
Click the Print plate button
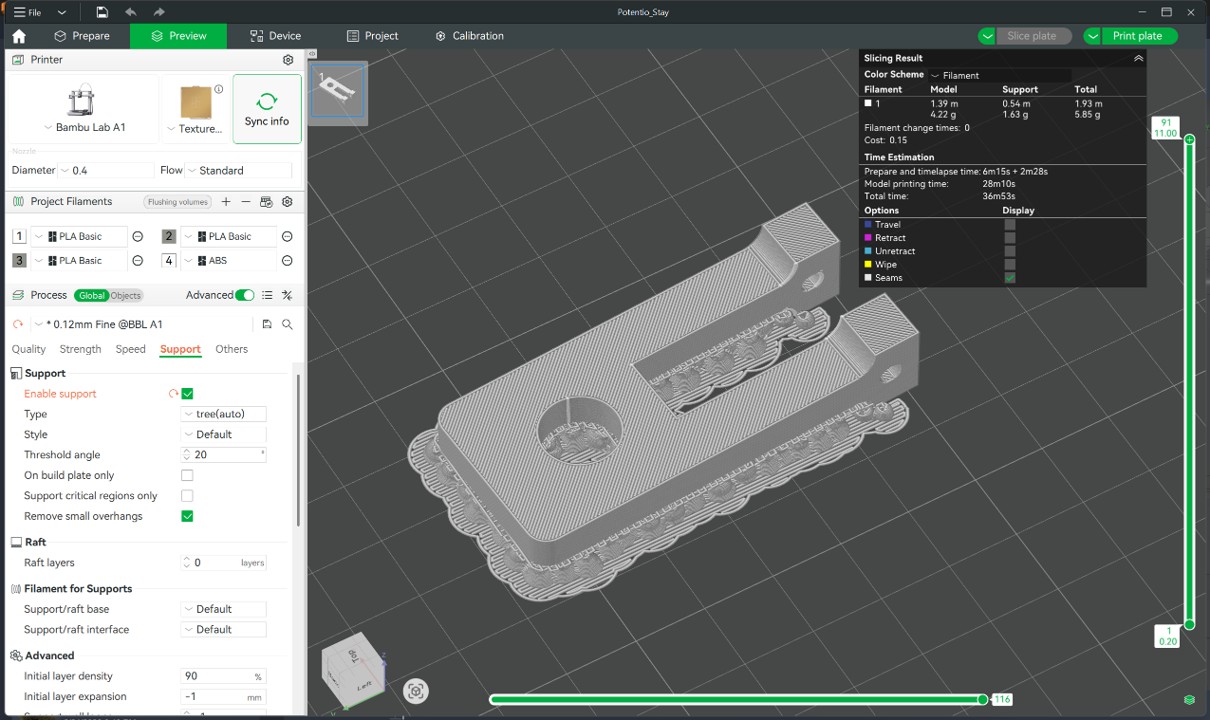click(1137, 36)
